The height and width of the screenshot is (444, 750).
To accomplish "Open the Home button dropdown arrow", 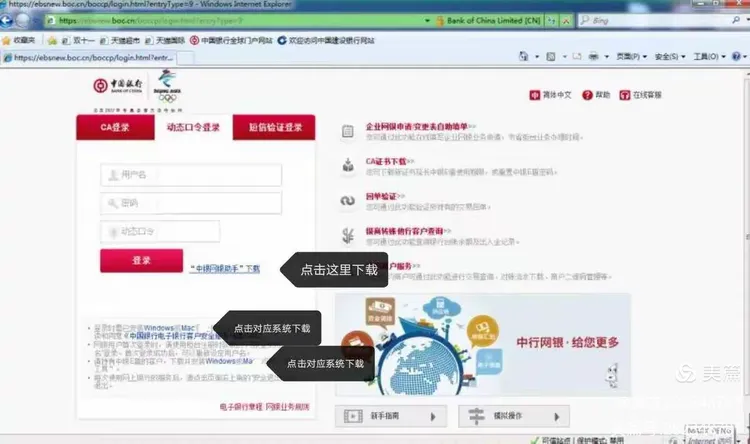I will pos(537,56).
